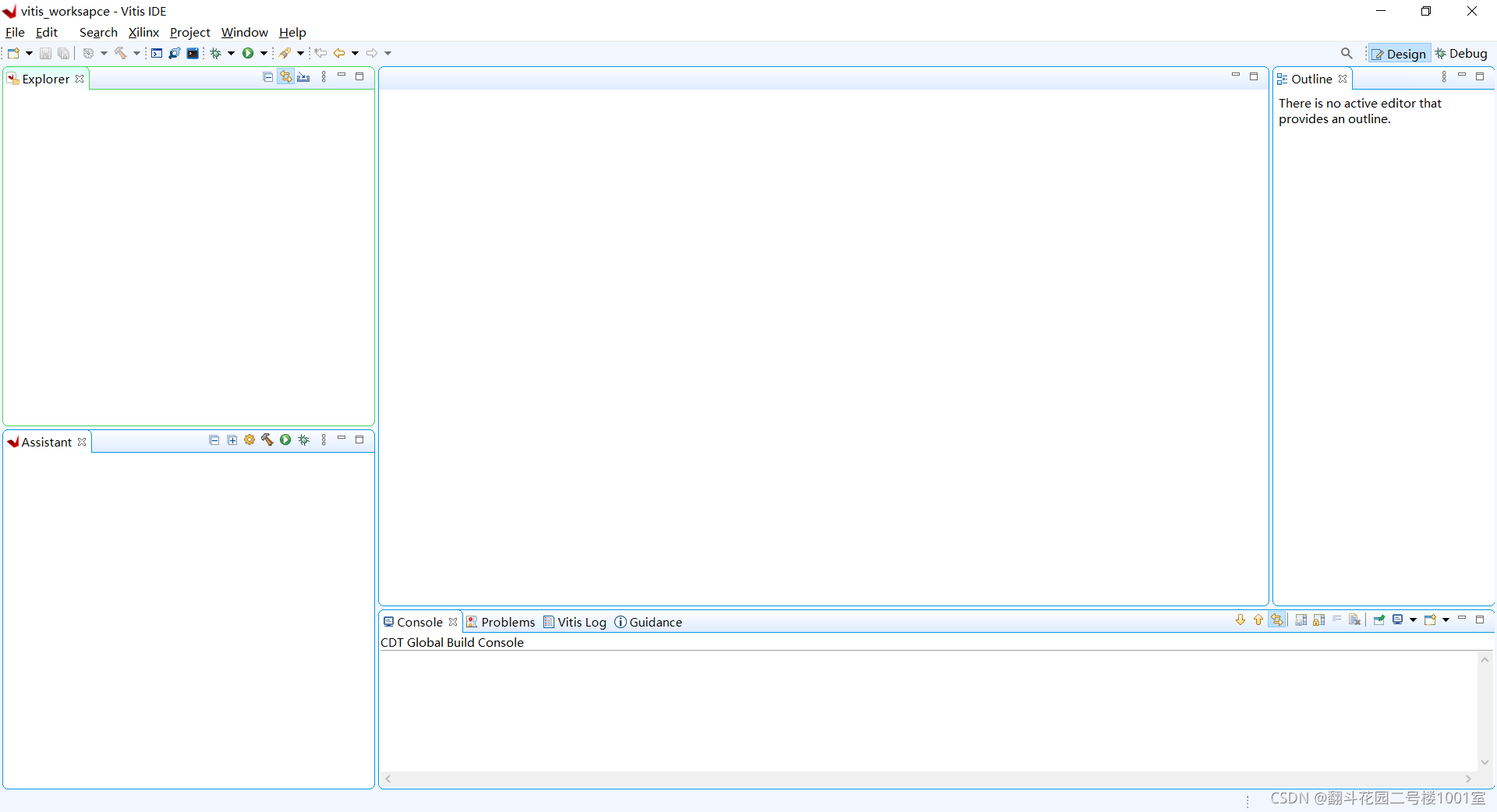The image size is (1497, 812).
Task: Click the Save toolbar icon
Action: (x=45, y=53)
